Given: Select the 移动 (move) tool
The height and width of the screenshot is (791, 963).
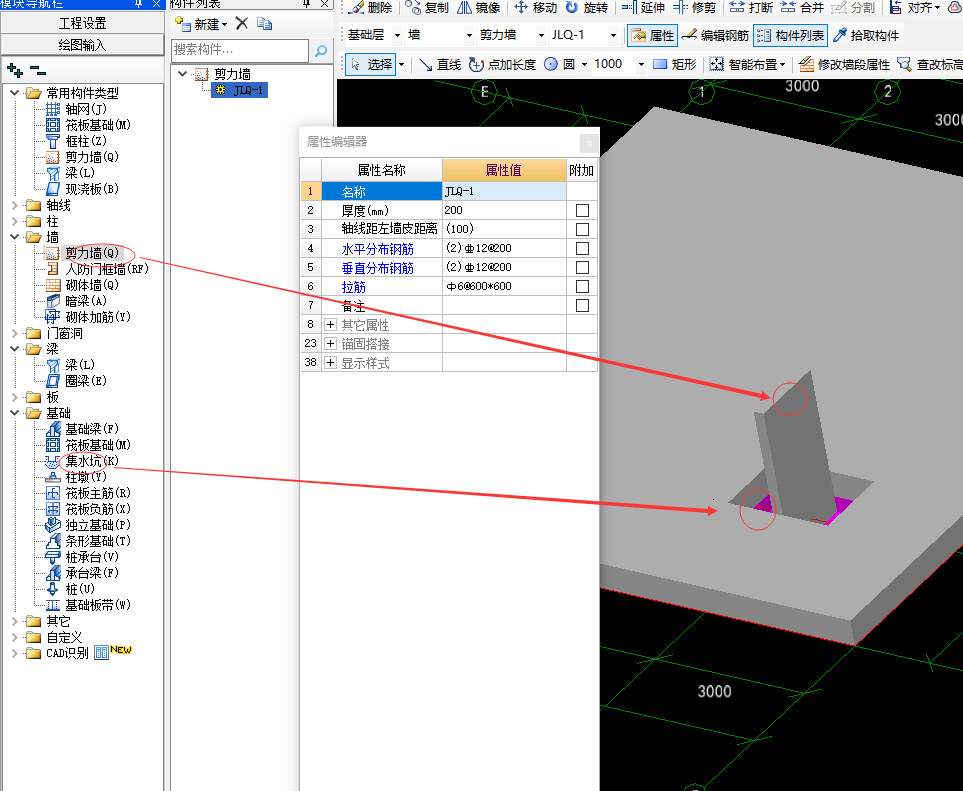Looking at the screenshot, I should pos(536,7).
